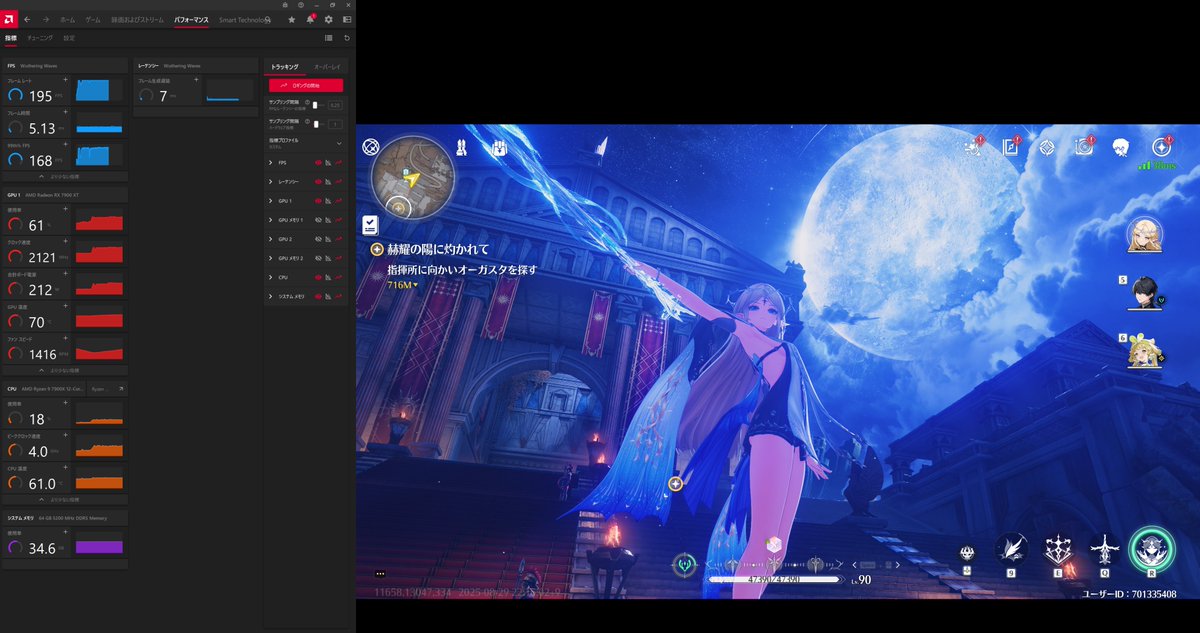The height and width of the screenshot is (633, 1200).
Task: Select the トラッキング tab
Action: click(x=285, y=66)
